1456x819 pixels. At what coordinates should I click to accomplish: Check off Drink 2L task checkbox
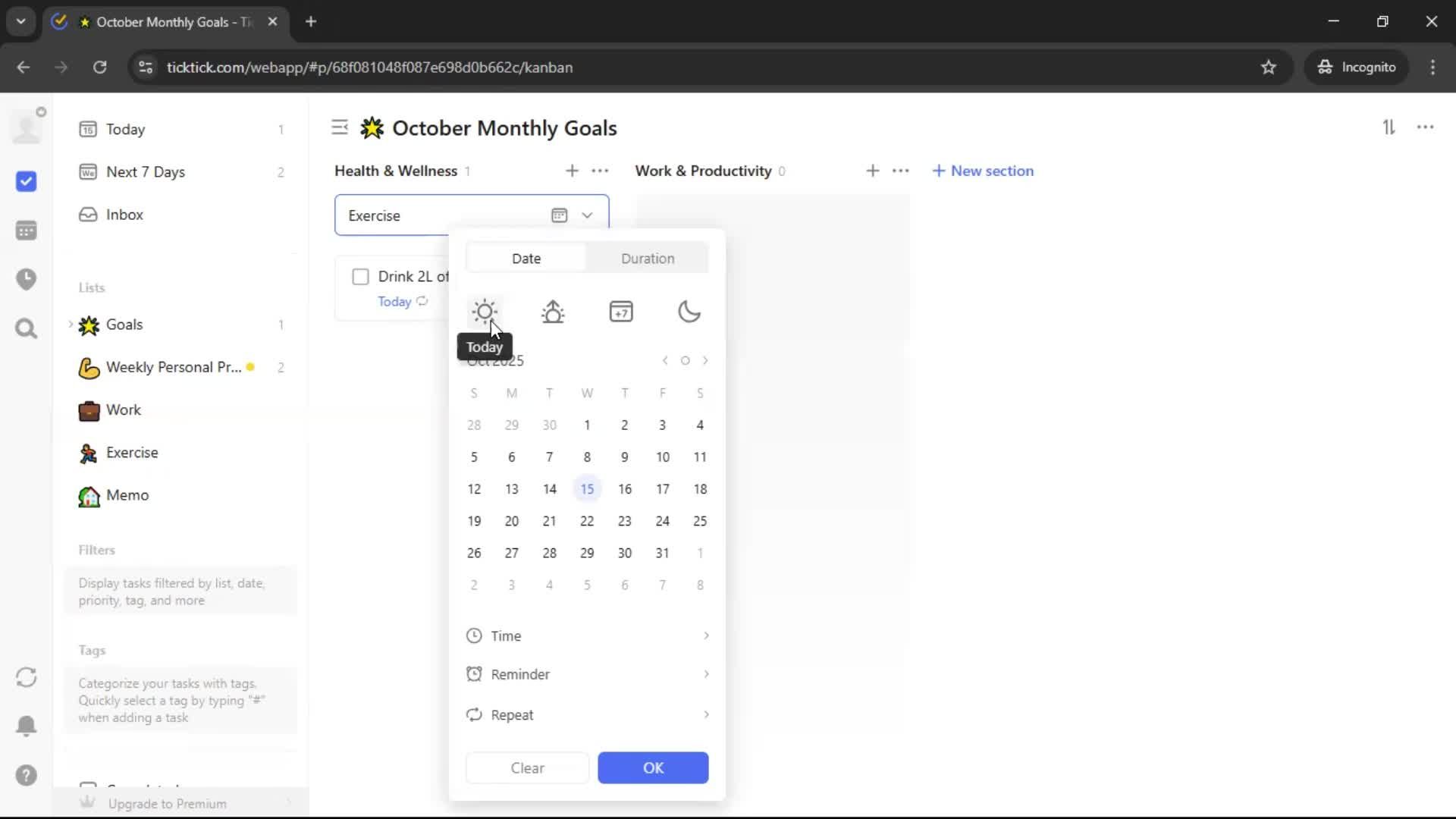(360, 277)
